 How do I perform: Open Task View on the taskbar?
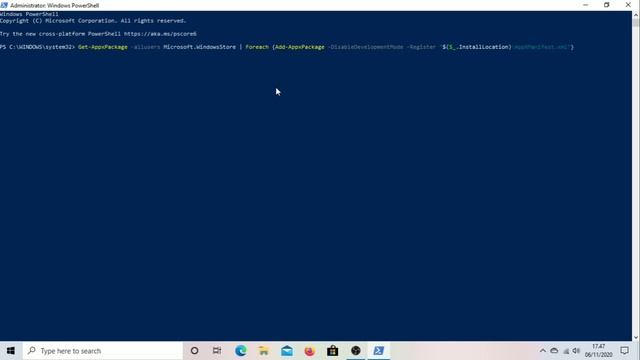click(x=217, y=351)
